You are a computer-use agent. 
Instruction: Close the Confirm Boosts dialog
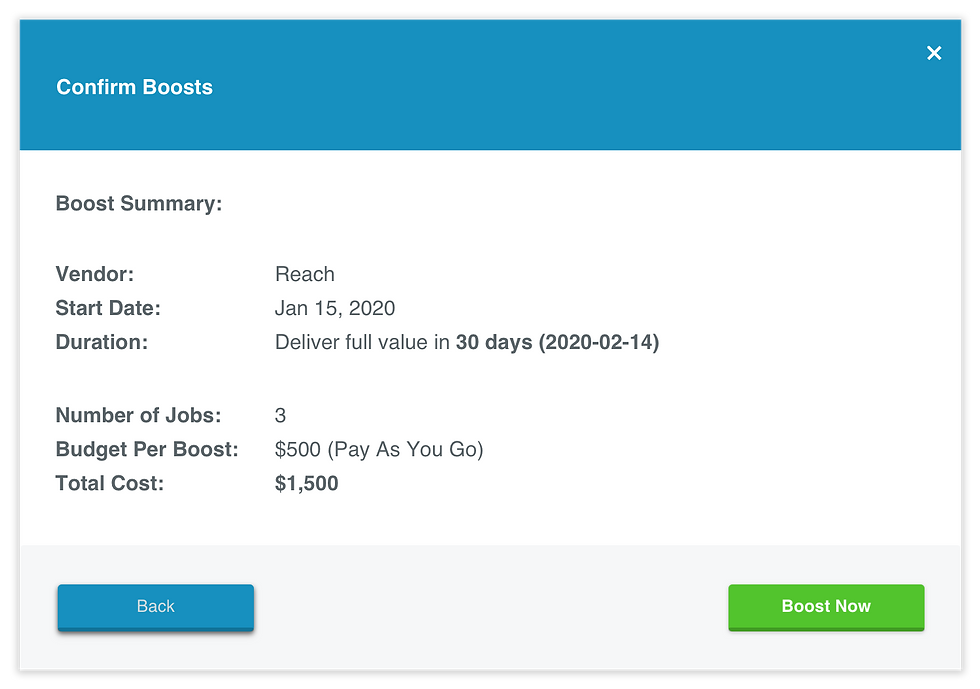[934, 53]
